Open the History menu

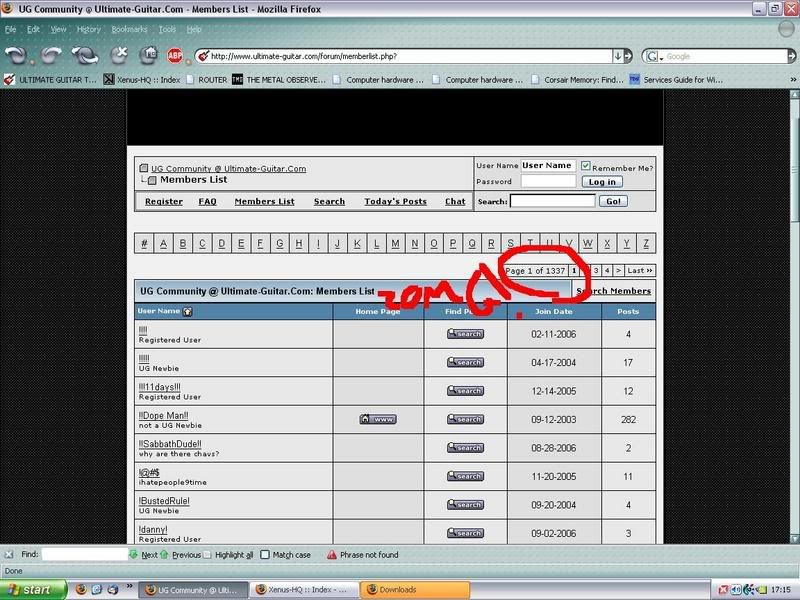(x=89, y=30)
